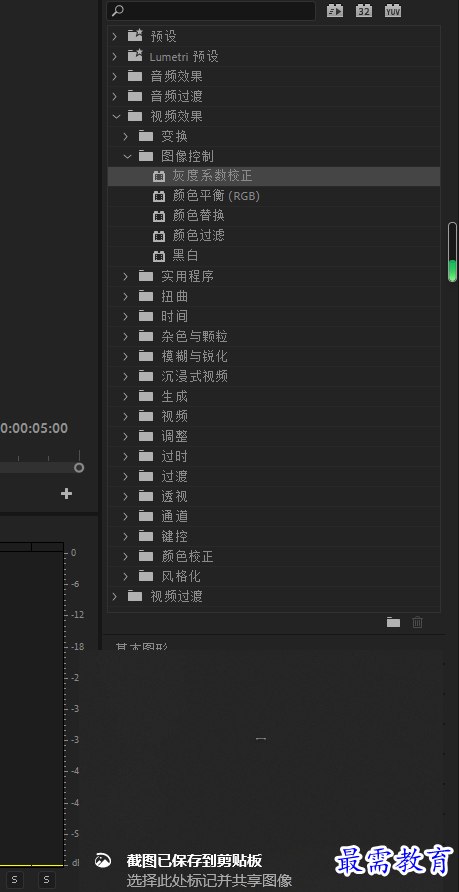The width and height of the screenshot is (459, 892).
Task: Click the delete custom items trash icon
Action: (x=417, y=622)
